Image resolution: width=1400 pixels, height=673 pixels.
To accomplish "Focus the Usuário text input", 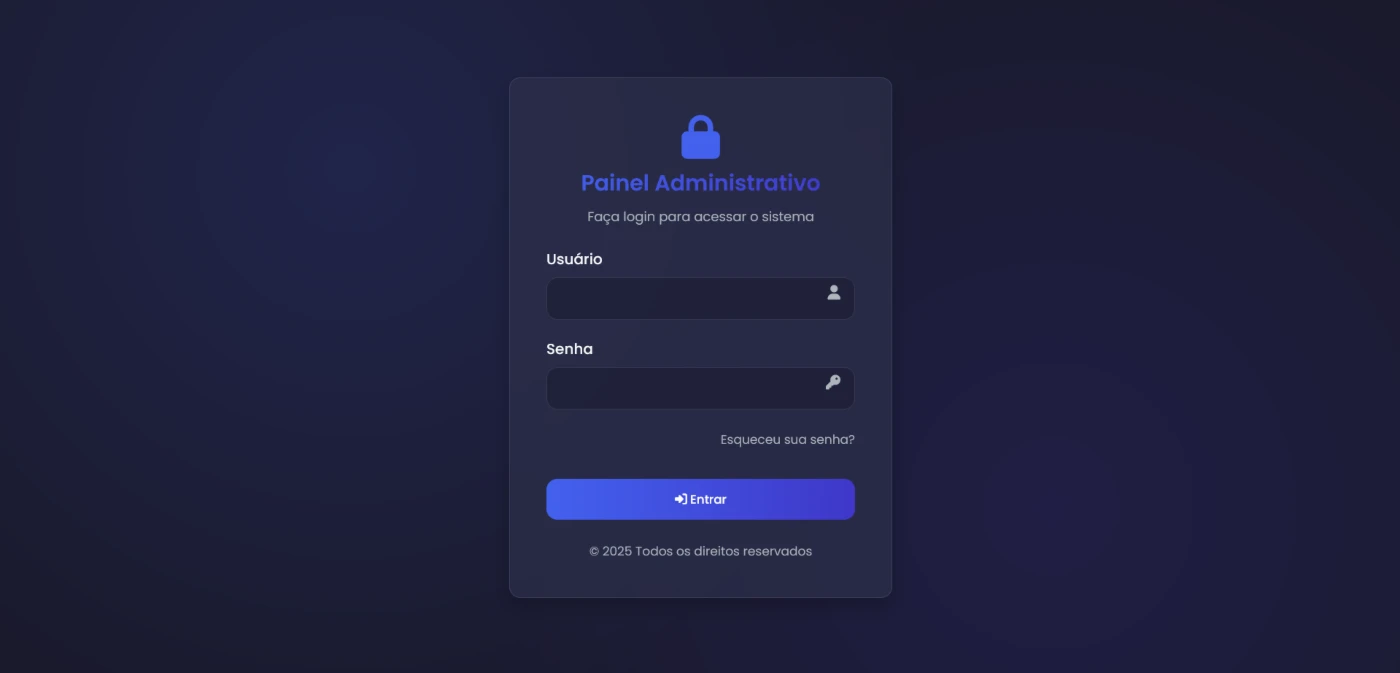I will tap(700, 298).
